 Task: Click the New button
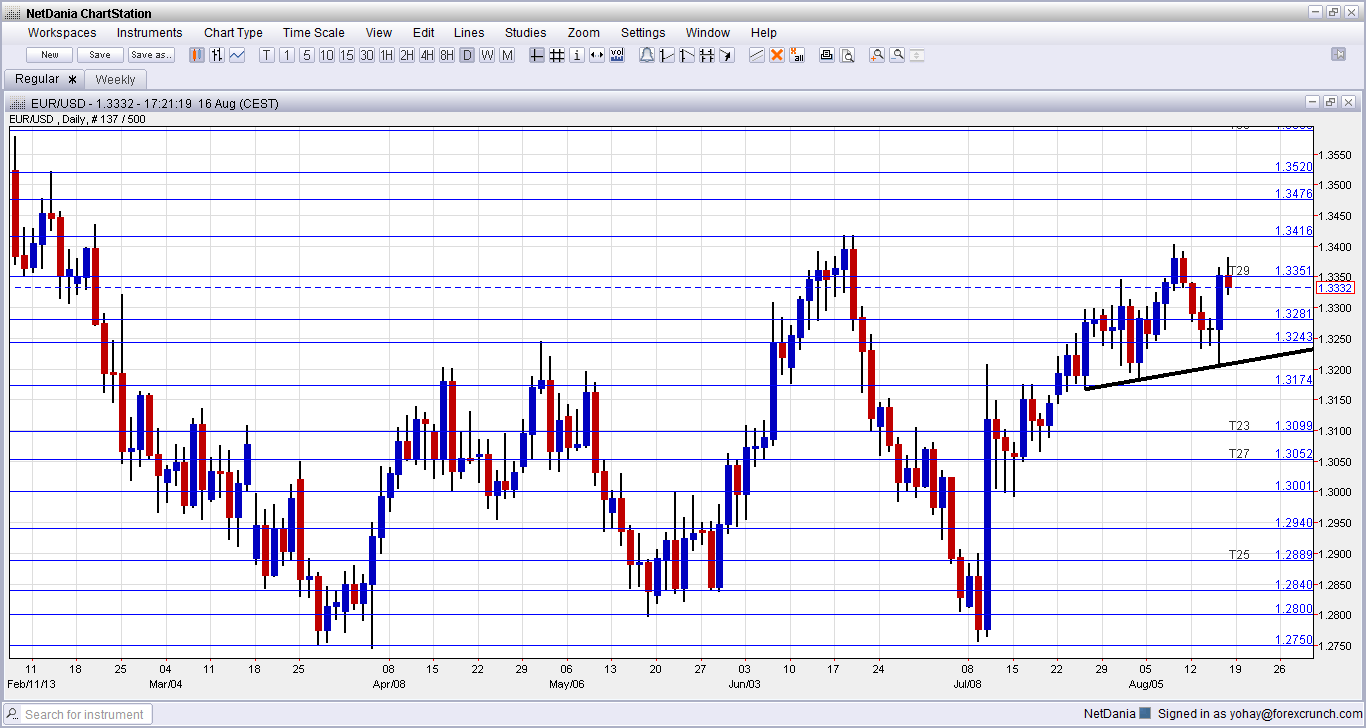coord(50,55)
